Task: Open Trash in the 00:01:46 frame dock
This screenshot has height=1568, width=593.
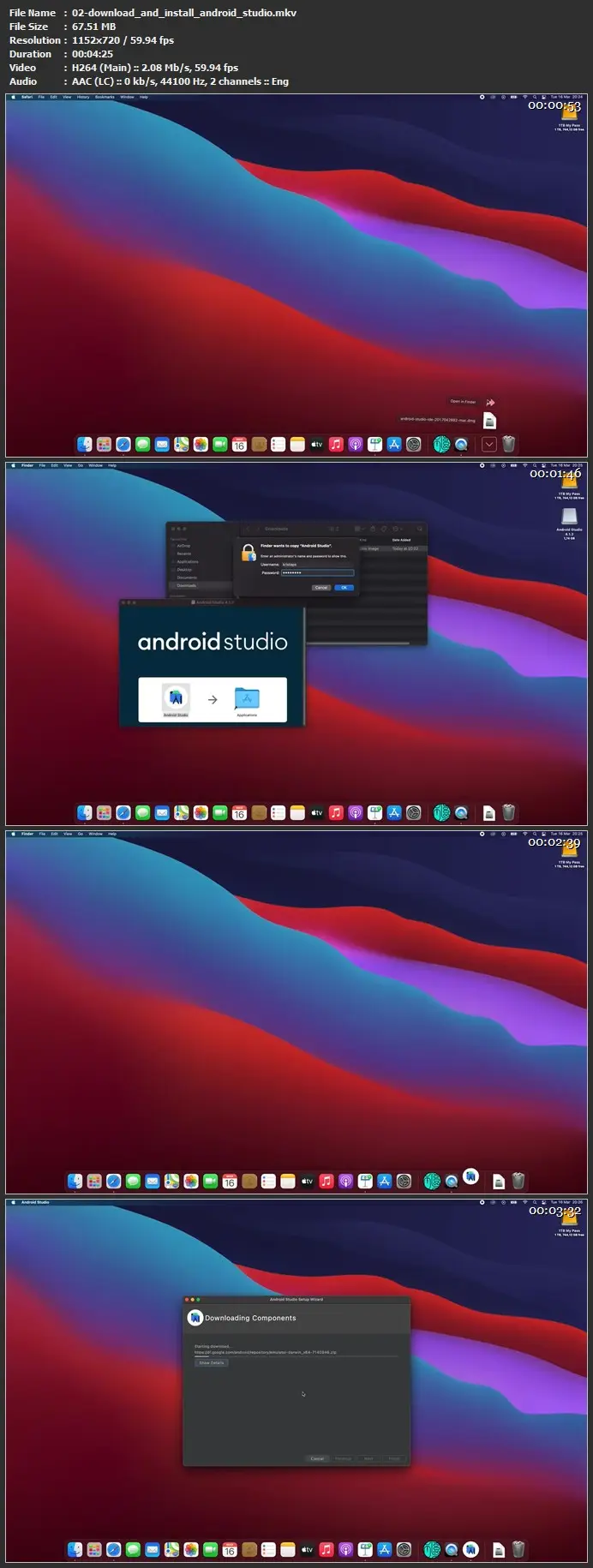Action: click(508, 812)
